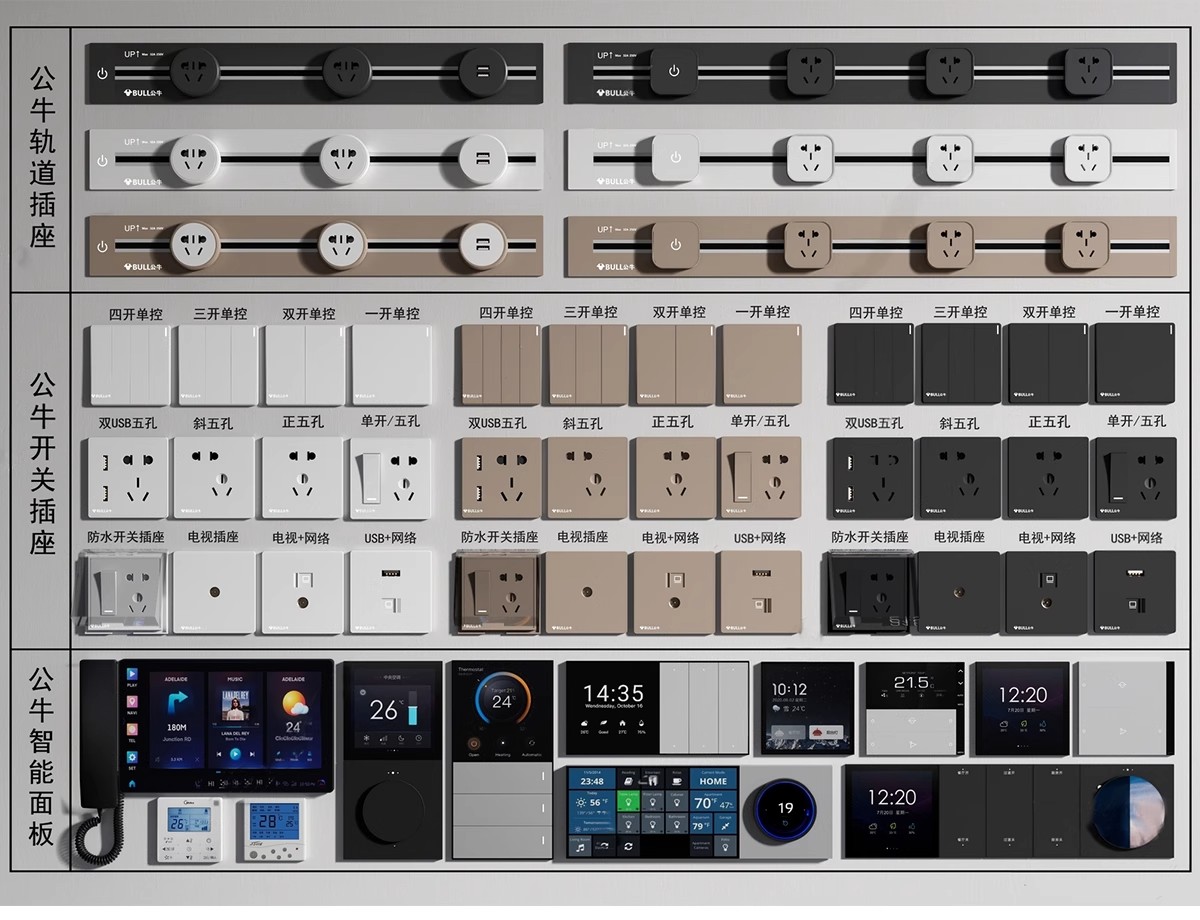Select the black USB+网络 socket panel
The image size is (1200, 920).
point(1135,592)
